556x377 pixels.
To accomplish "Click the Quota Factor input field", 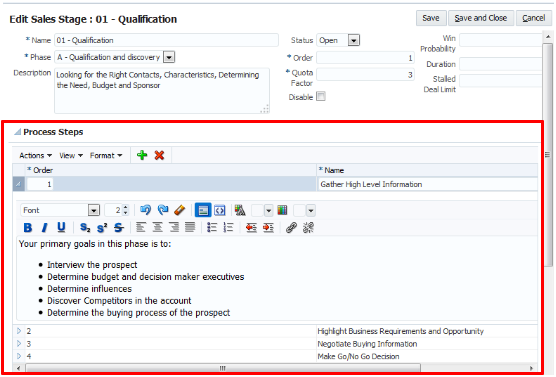I will [x=365, y=74].
